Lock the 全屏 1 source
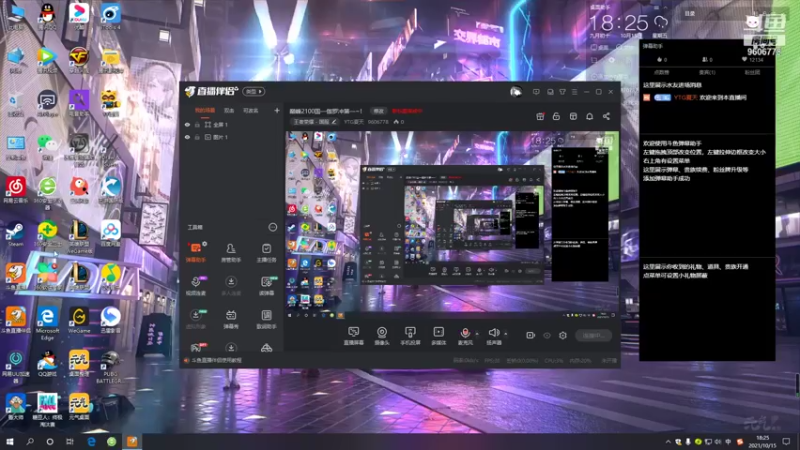The width and height of the screenshot is (800, 450). click(197, 124)
